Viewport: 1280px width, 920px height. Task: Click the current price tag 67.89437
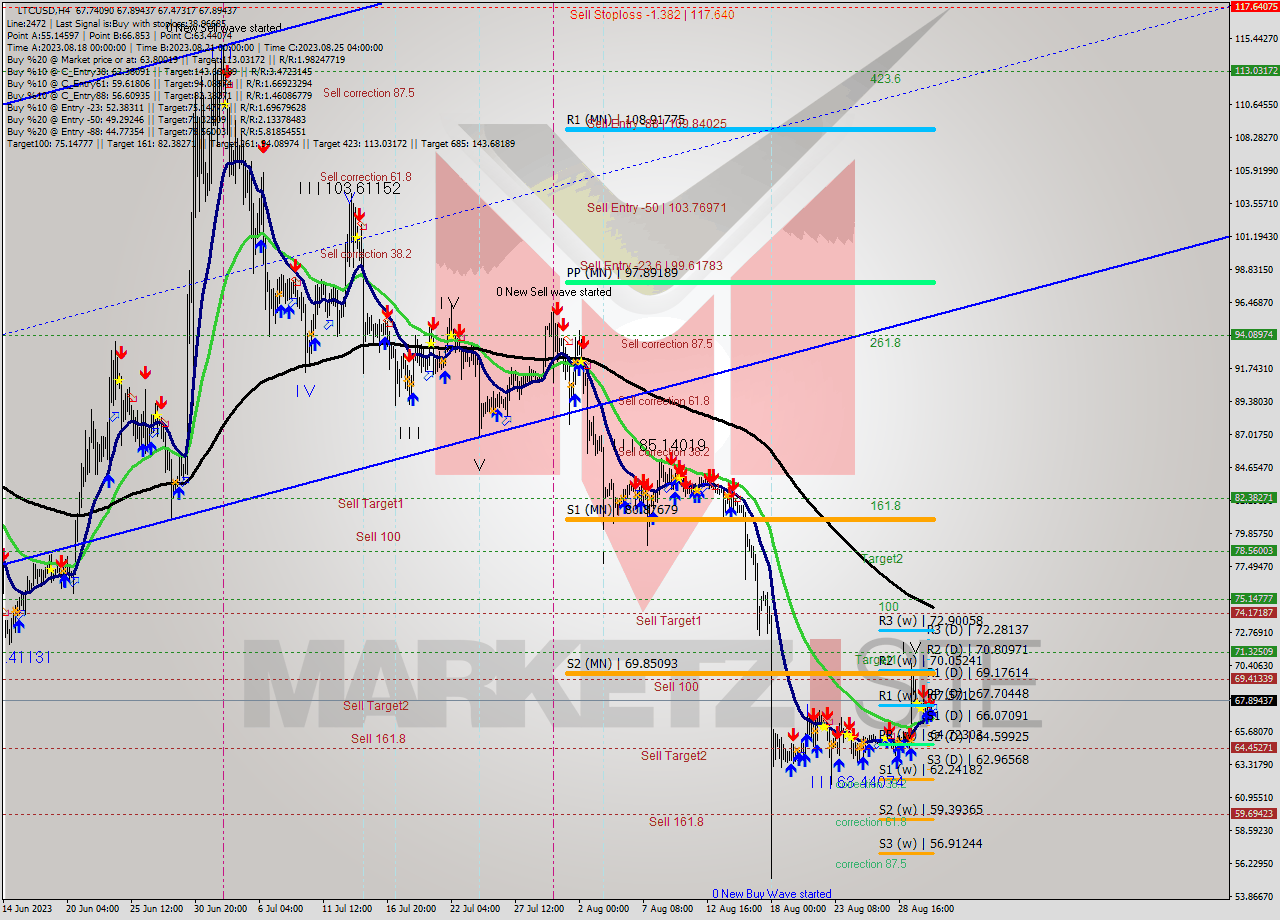click(x=1254, y=700)
